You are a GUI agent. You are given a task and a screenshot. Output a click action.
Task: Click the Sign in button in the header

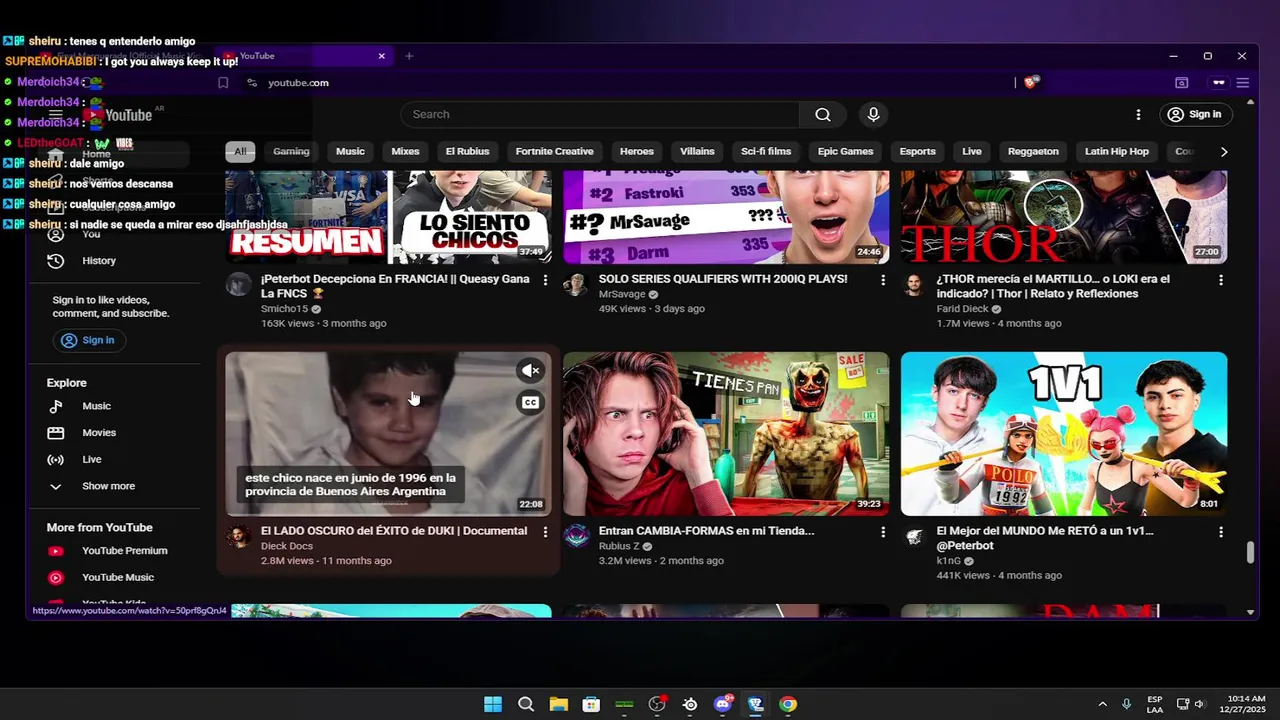(x=1194, y=114)
